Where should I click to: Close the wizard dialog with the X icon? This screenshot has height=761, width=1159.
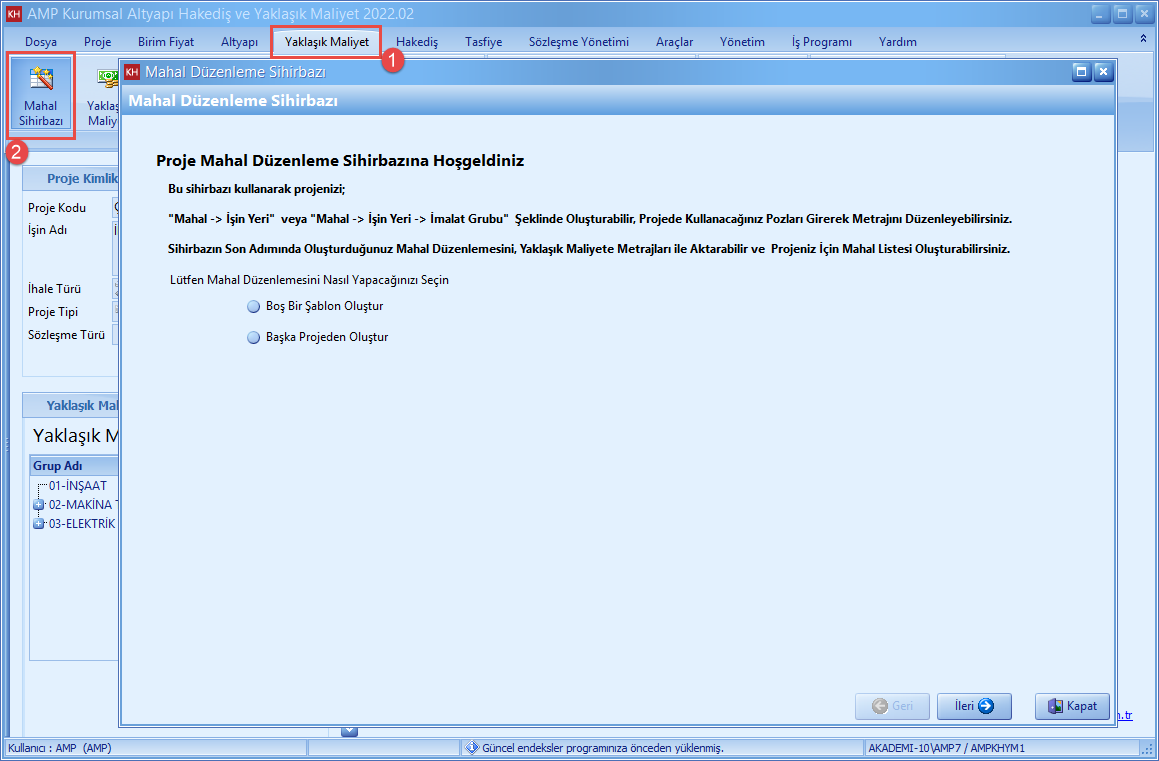click(1103, 72)
